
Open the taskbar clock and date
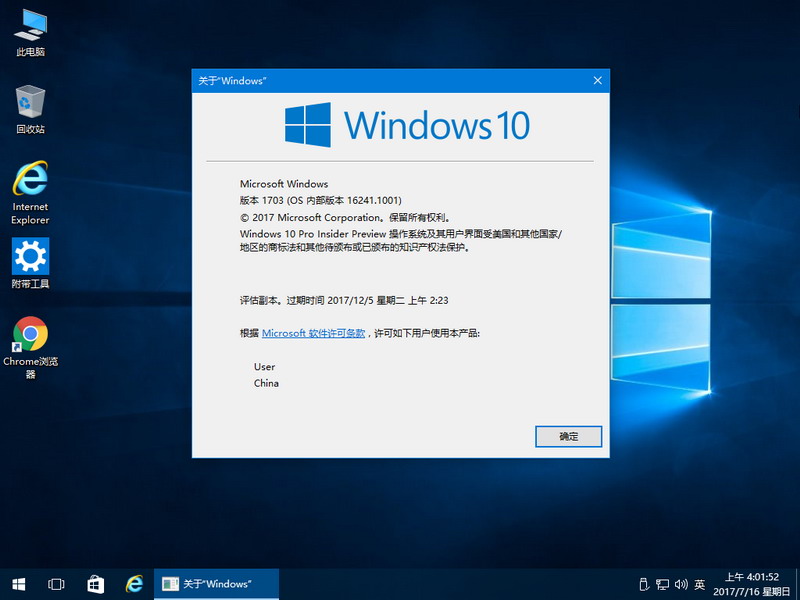click(752, 584)
